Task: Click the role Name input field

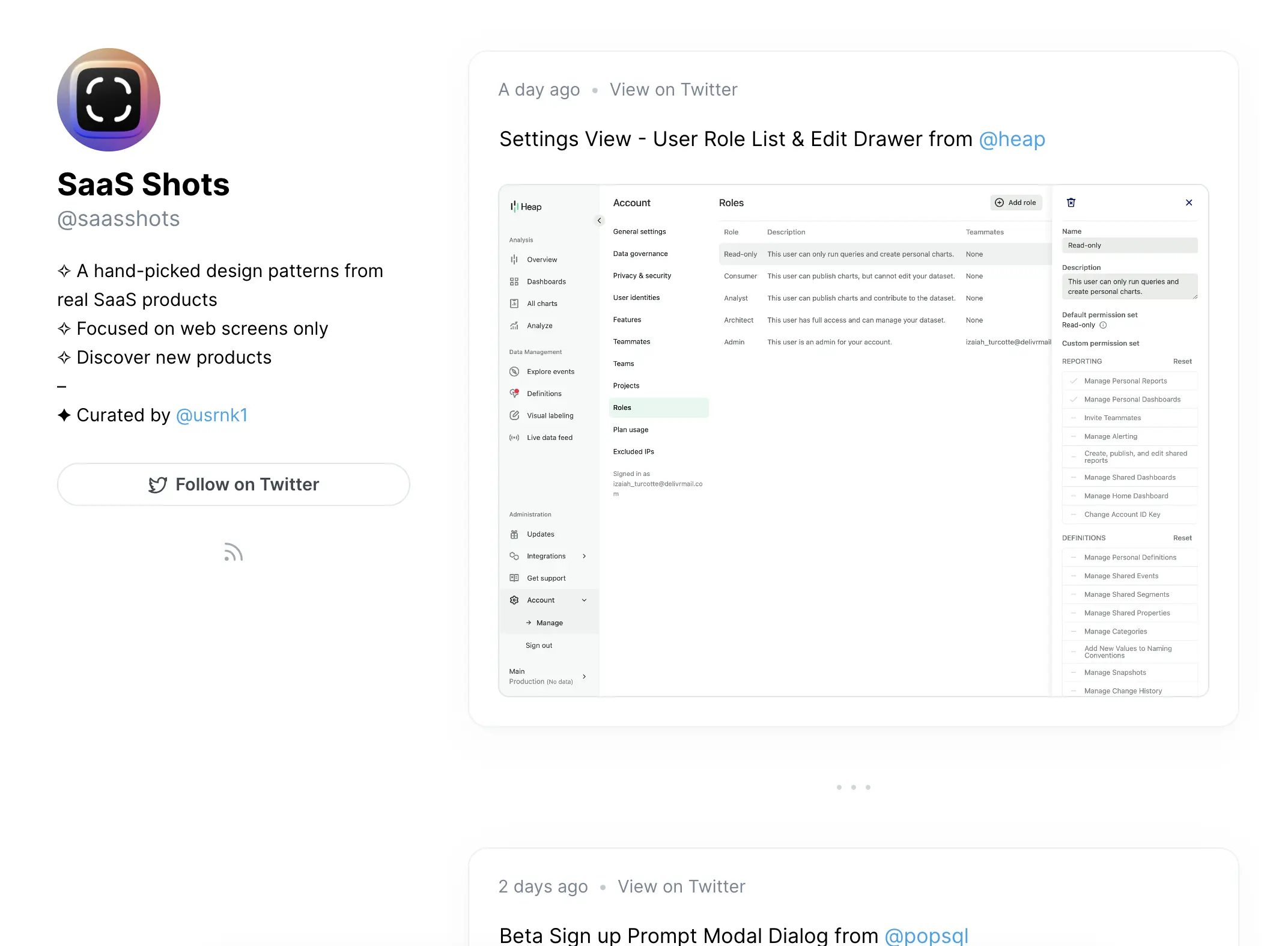Action: tap(1129, 245)
